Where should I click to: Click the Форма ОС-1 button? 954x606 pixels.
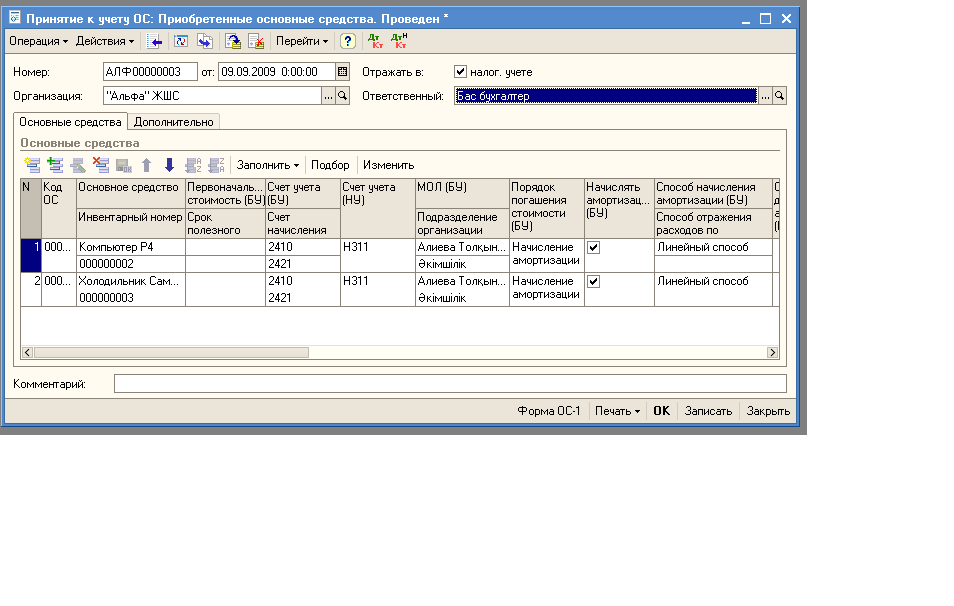pos(548,411)
